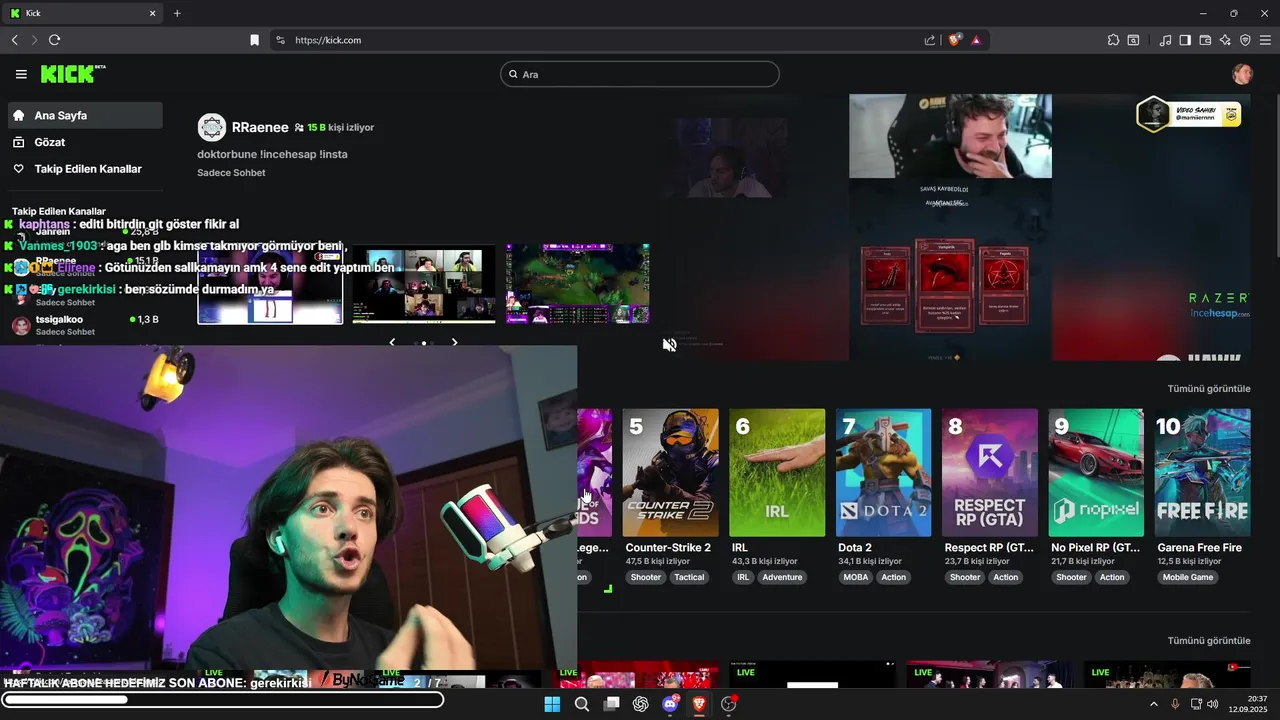
Task: Click Adventure tag under IRL
Action: pyautogui.click(x=782, y=577)
